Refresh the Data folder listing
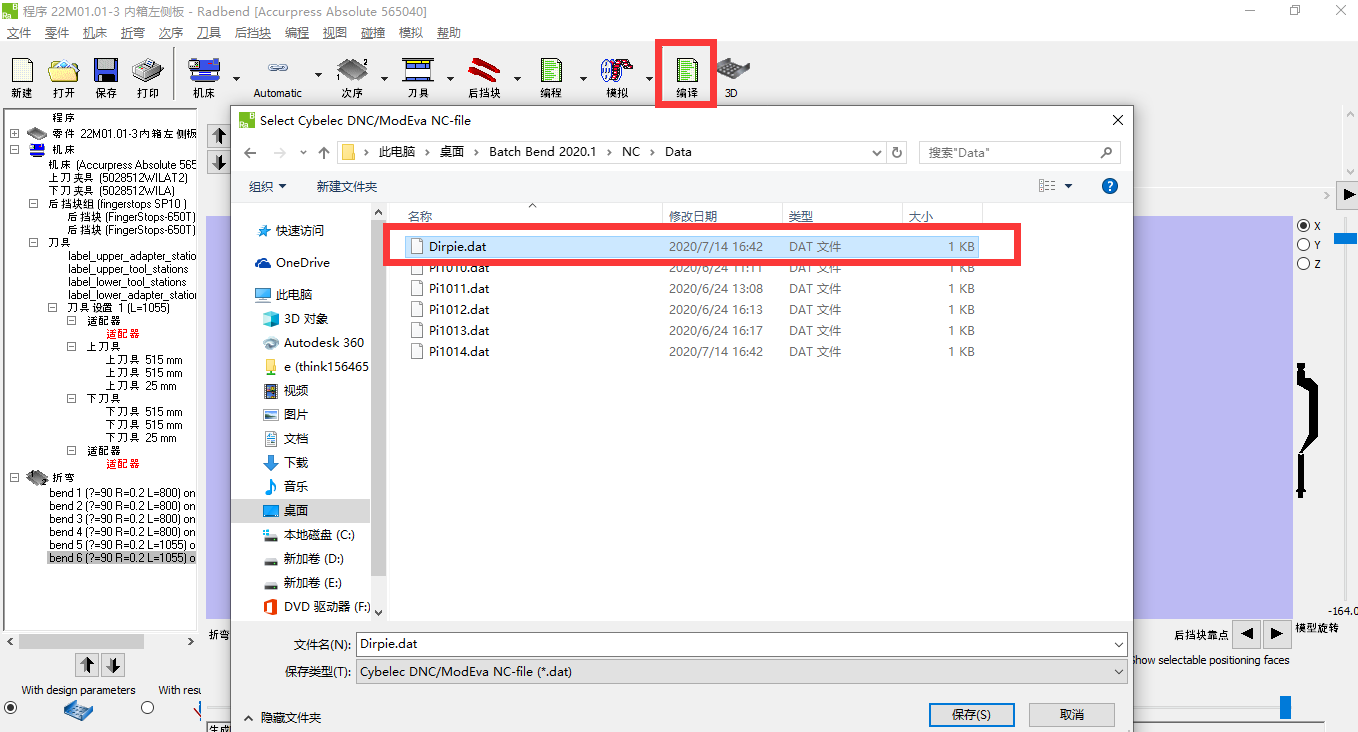 point(897,152)
